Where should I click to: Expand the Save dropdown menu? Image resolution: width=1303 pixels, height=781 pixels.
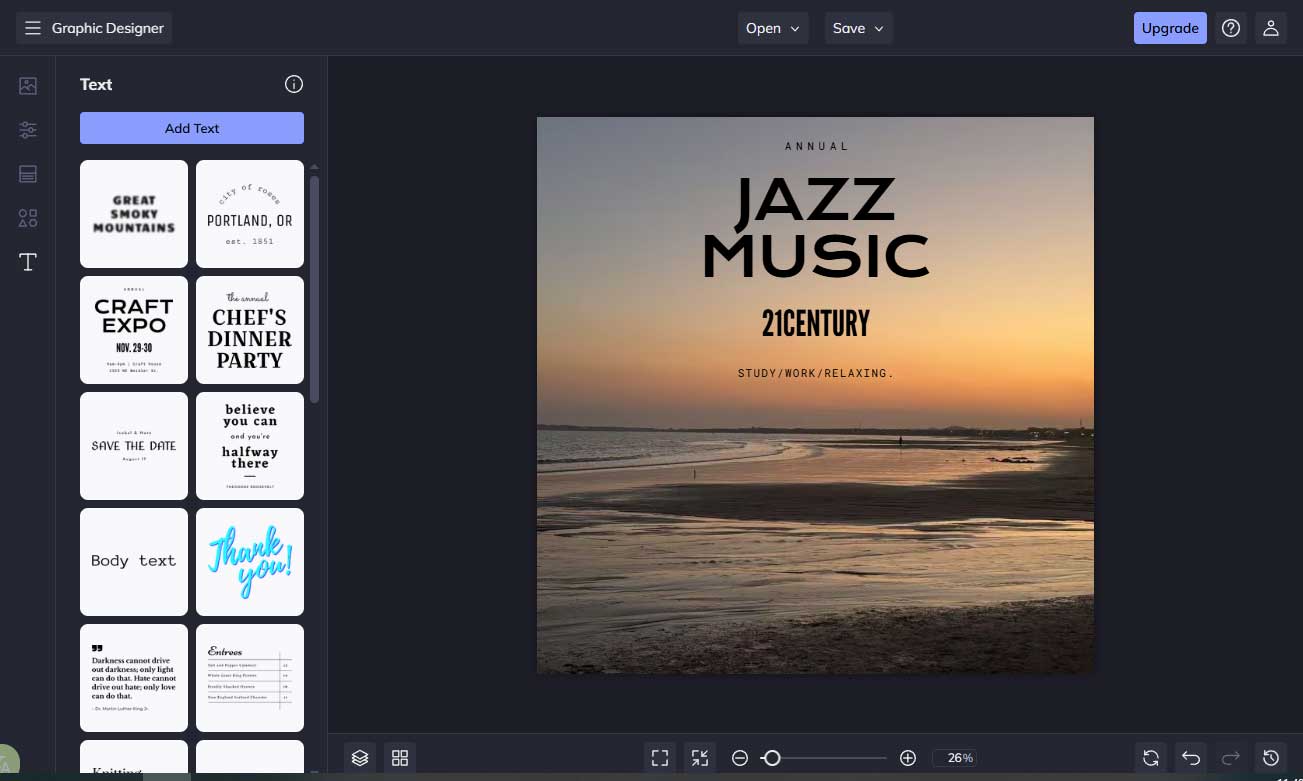click(858, 28)
